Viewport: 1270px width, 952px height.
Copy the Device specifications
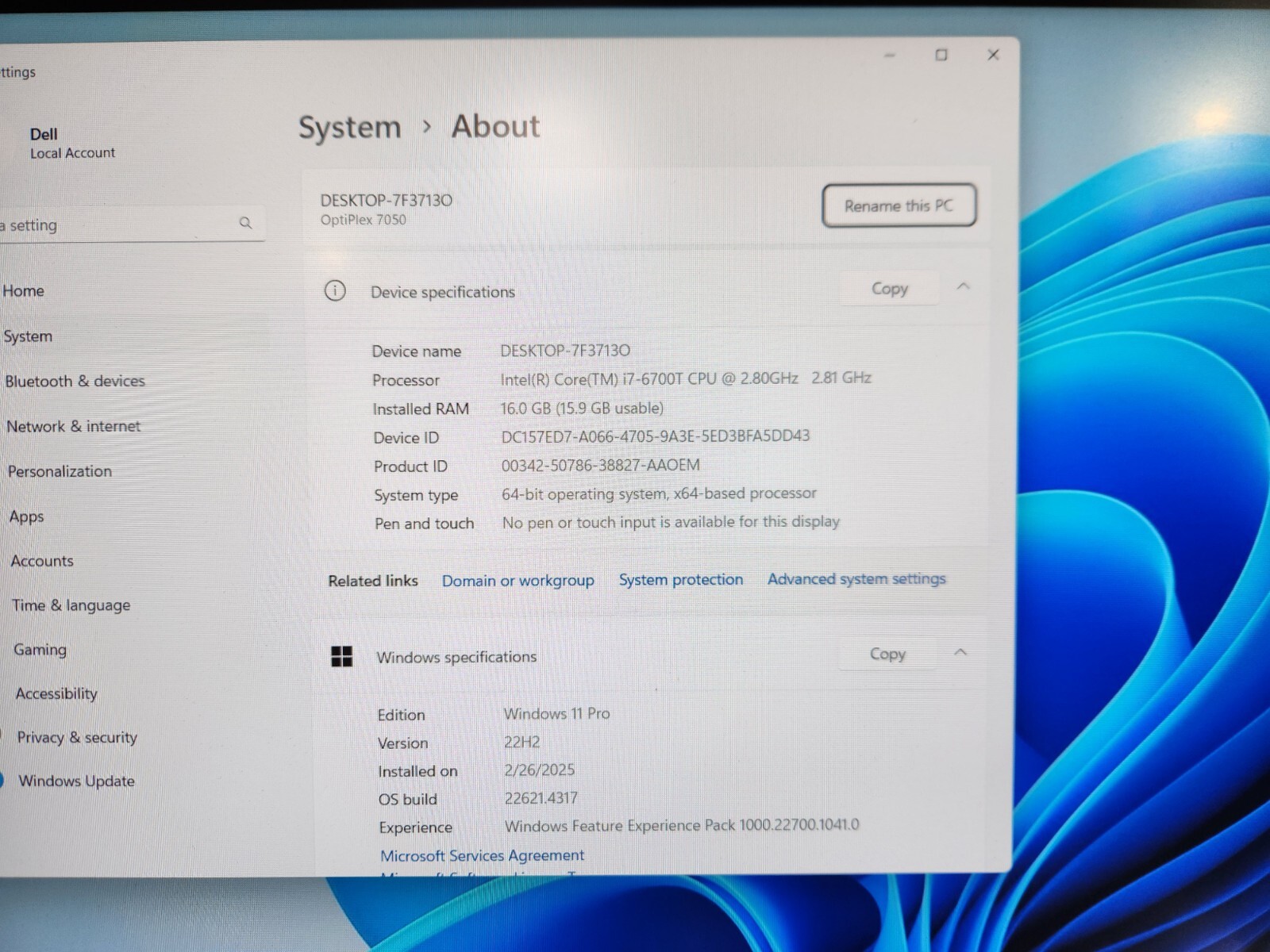click(x=890, y=289)
